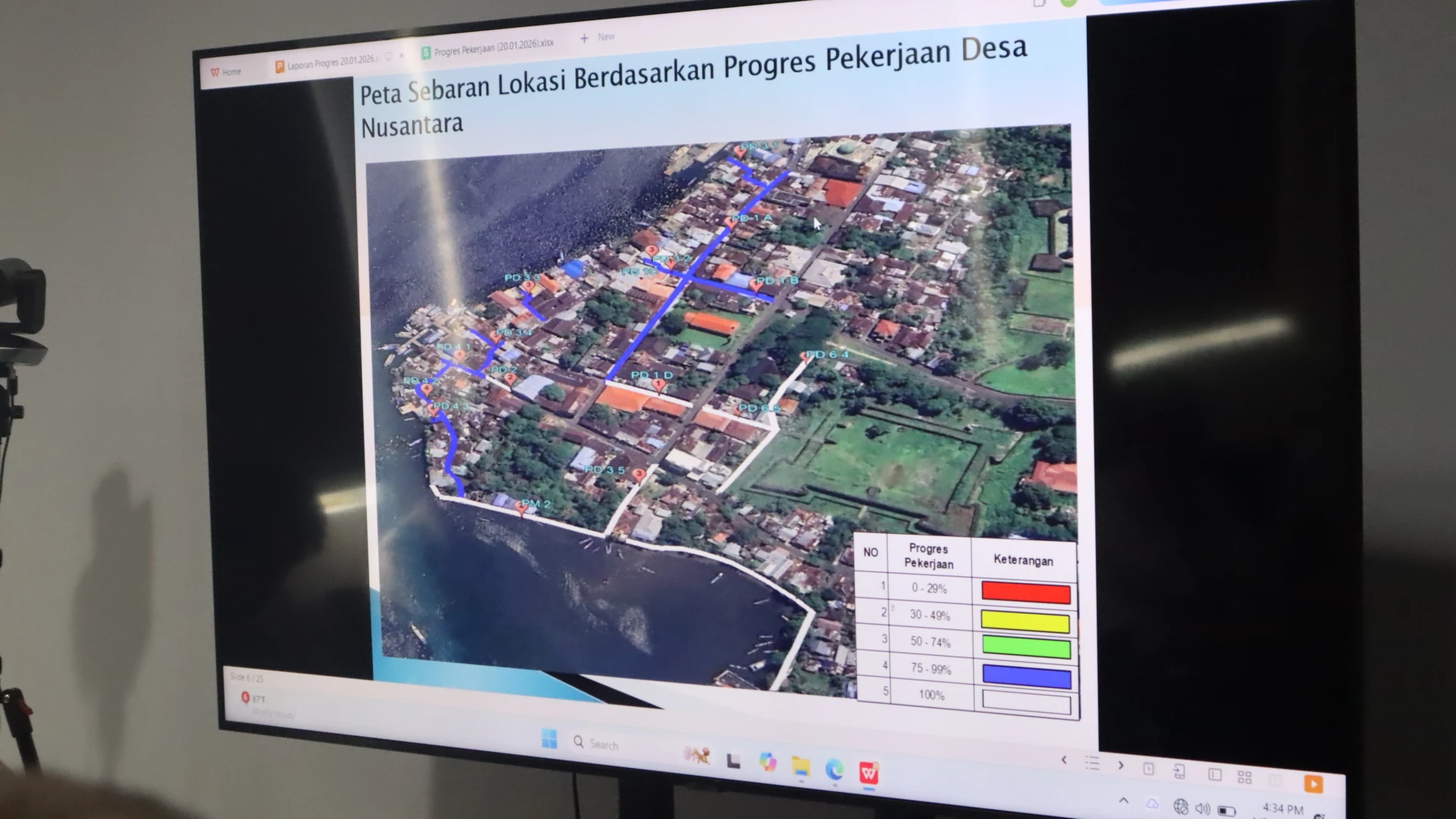The width and height of the screenshot is (1456, 819).
Task: Open the WPS Home tab
Action: click(227, 72)
